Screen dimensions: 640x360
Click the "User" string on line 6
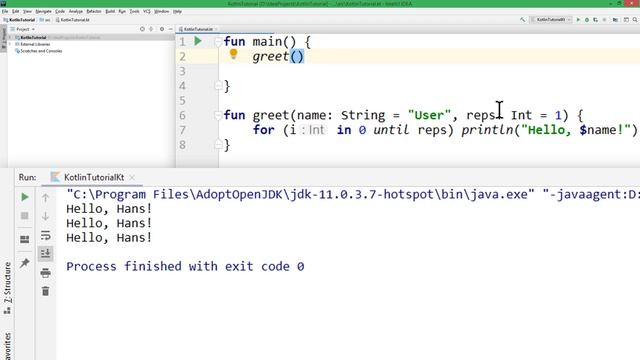tap(429, 115)
